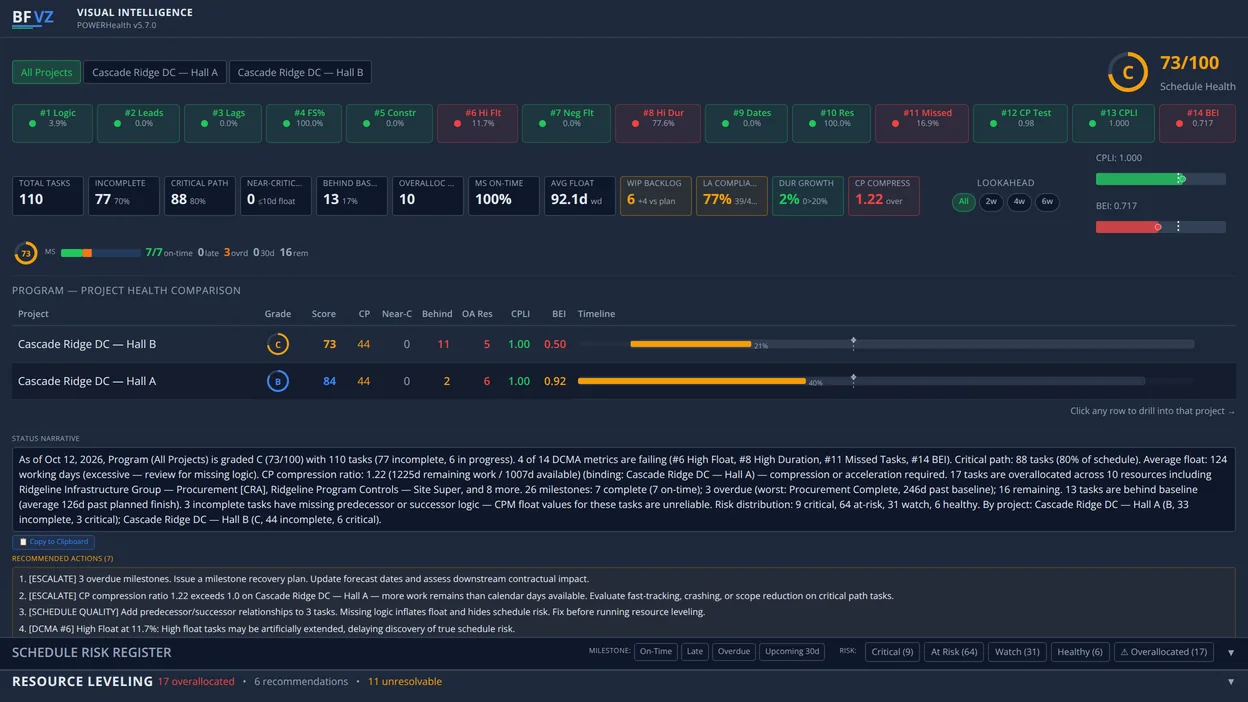
Task: Open the #9 Dates metric card
Action: coord(746,123)
